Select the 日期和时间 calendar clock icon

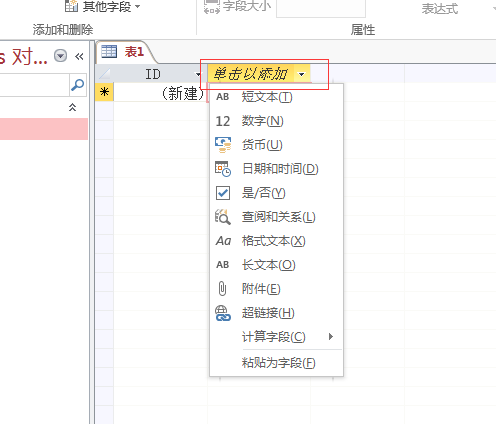(223, 169)
